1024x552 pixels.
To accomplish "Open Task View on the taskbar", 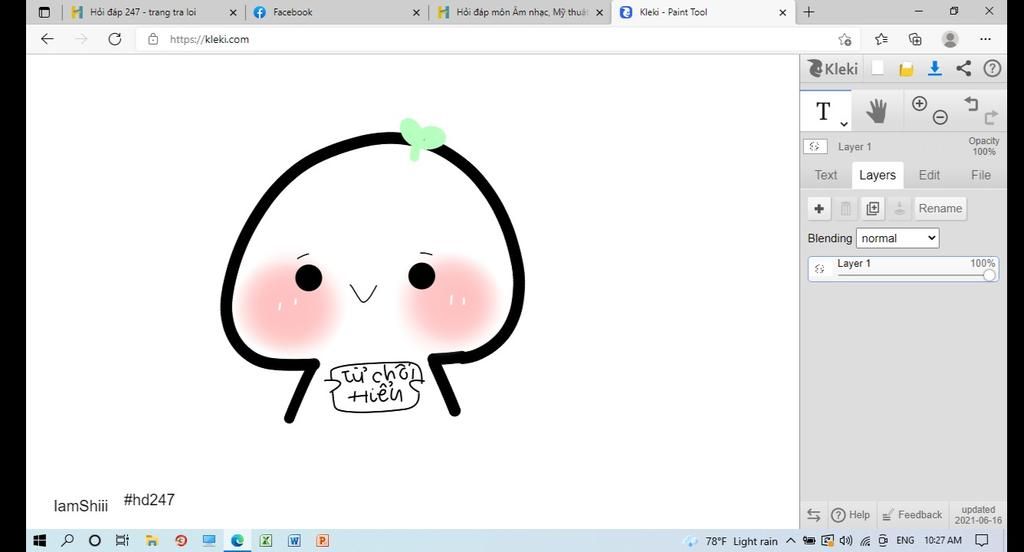I will [x=122, y=540].
